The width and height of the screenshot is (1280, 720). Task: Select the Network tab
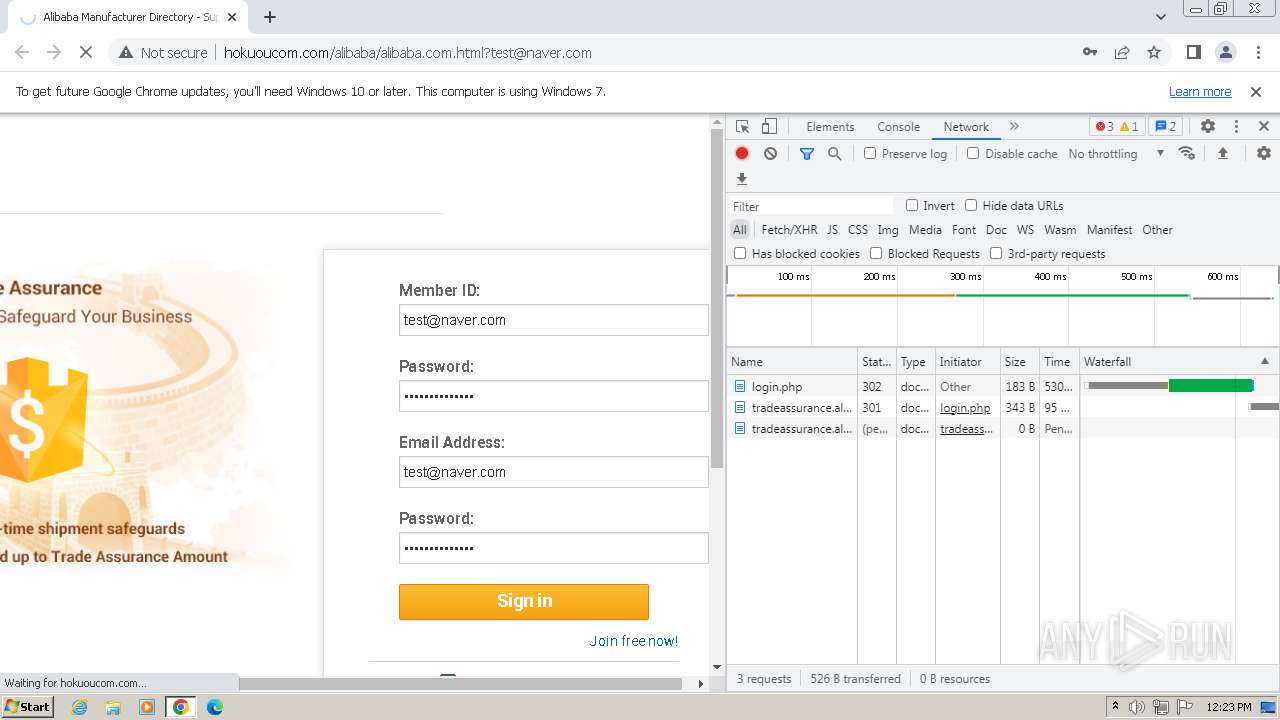pos(966,127)
